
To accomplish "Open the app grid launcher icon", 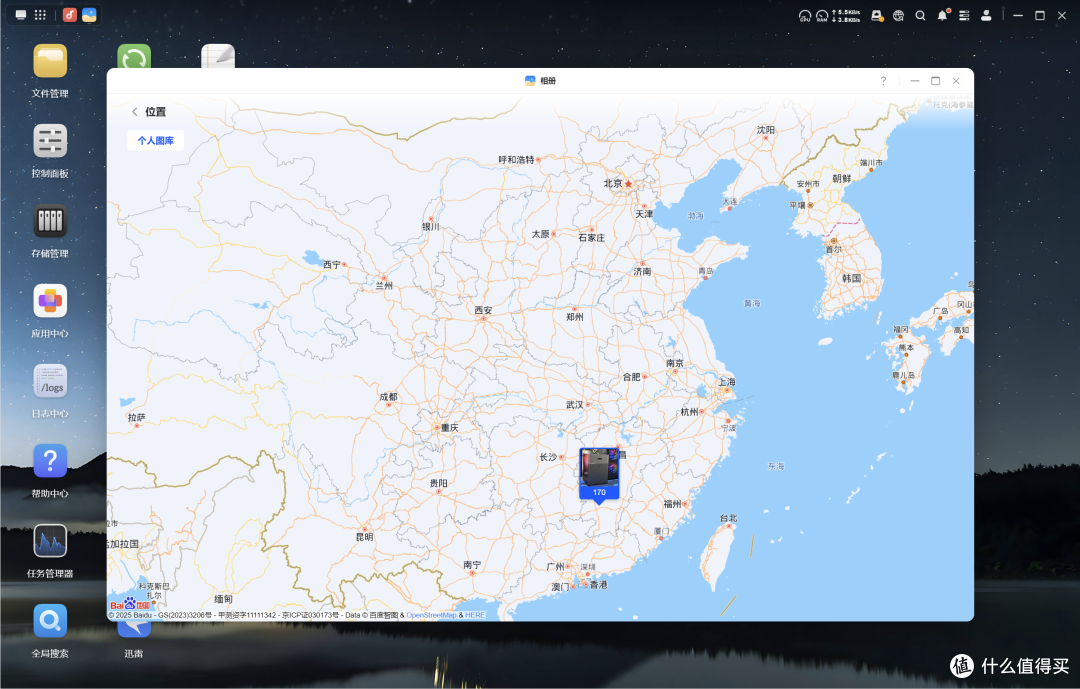I will (x=41, y=15).
